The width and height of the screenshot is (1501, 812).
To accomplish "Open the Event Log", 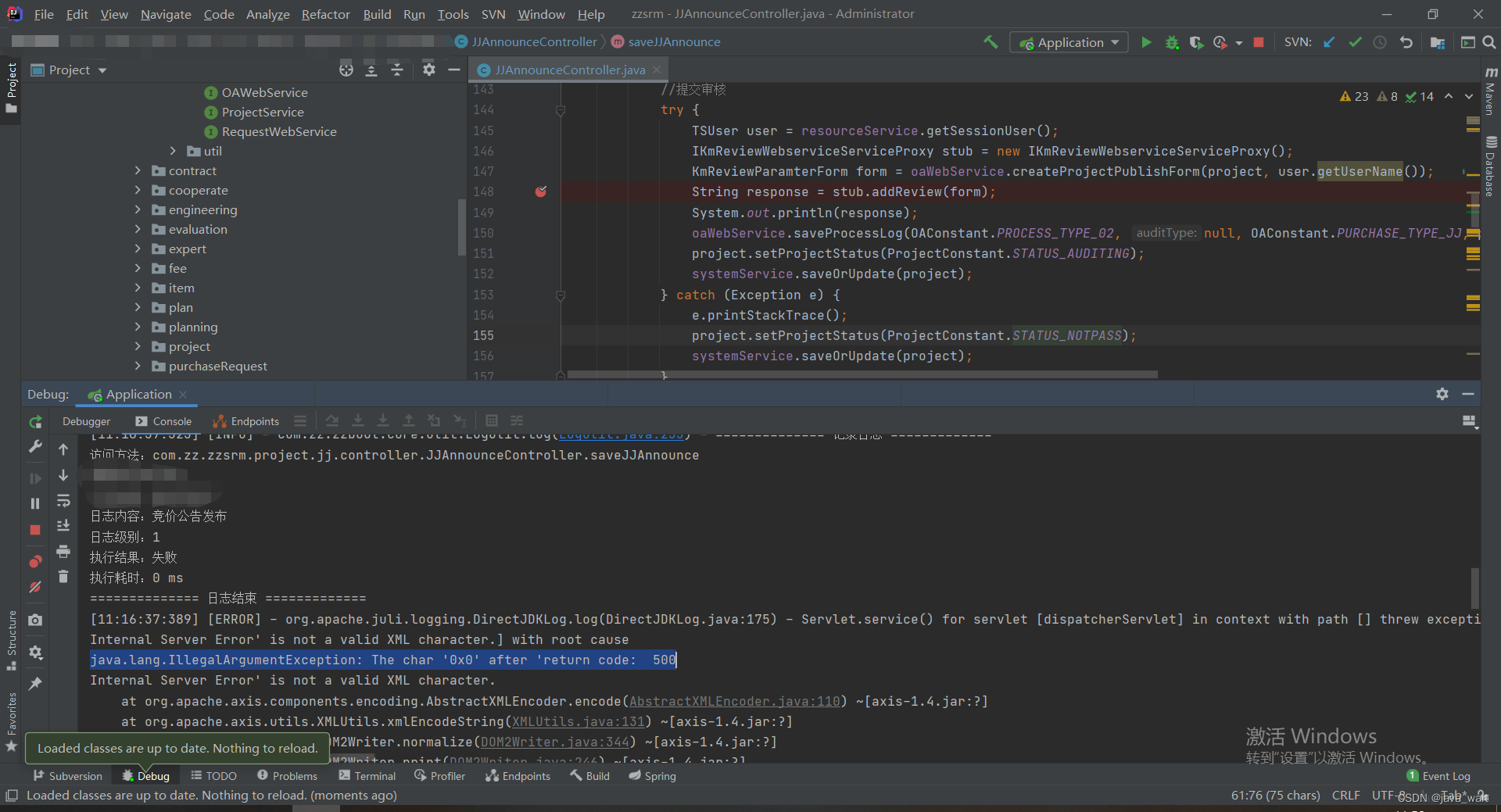I will click(1438, 776).
